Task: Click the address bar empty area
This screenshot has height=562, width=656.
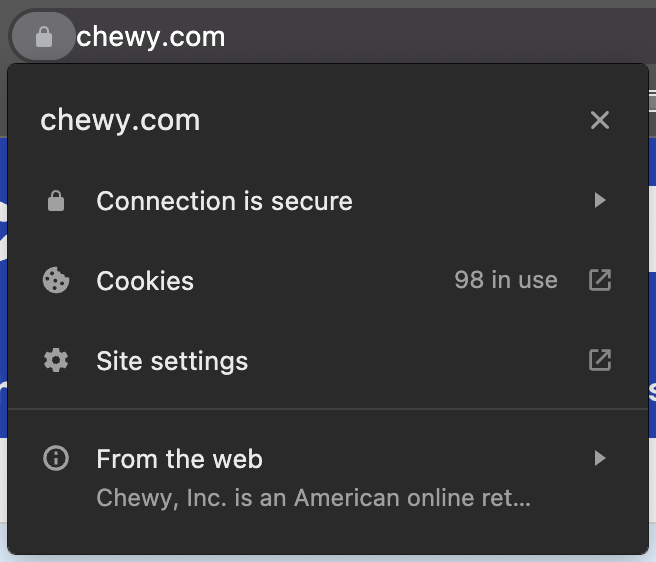Action: tap(439, 36)
